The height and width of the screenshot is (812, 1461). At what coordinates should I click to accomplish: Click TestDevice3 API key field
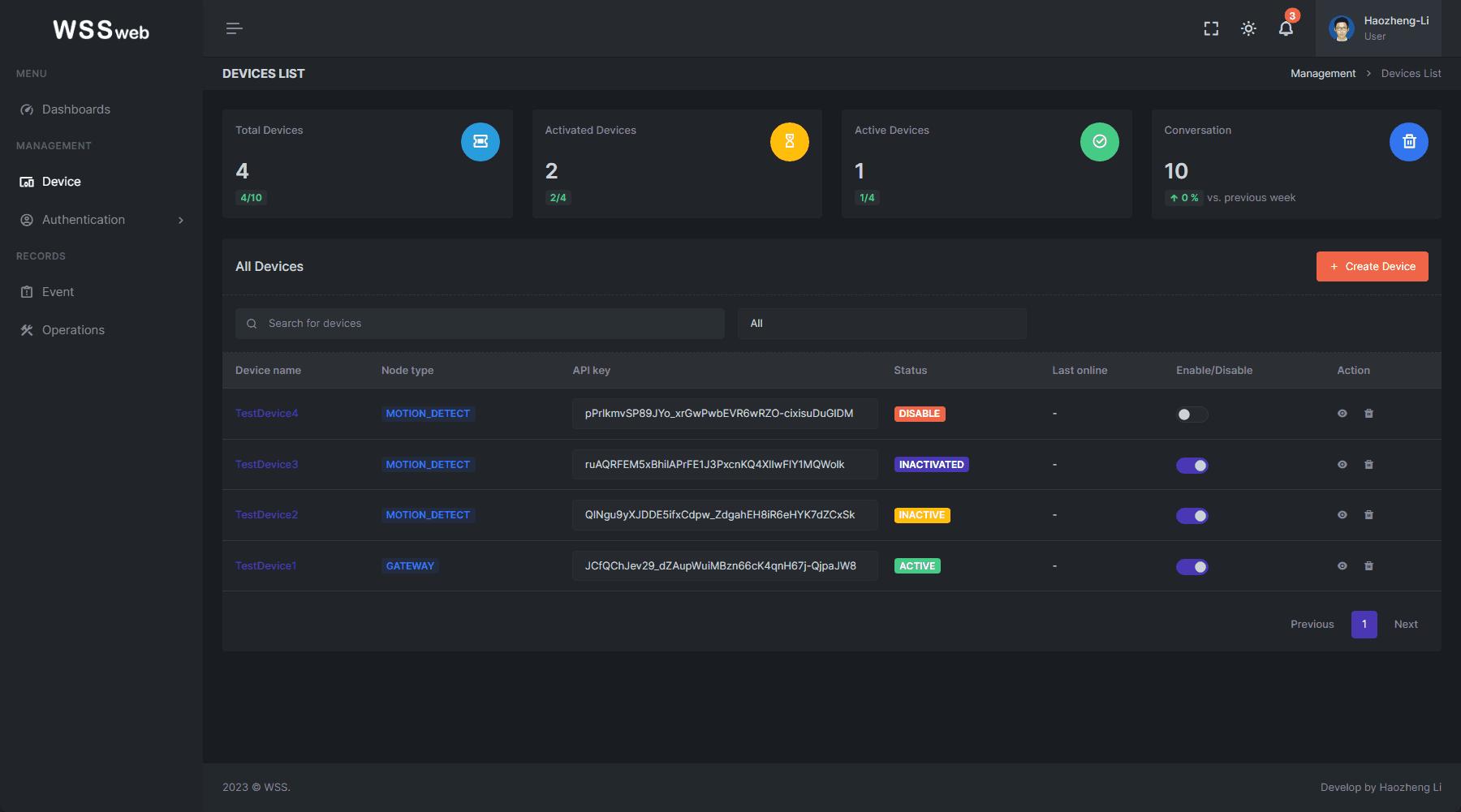(x=725, y=465)
